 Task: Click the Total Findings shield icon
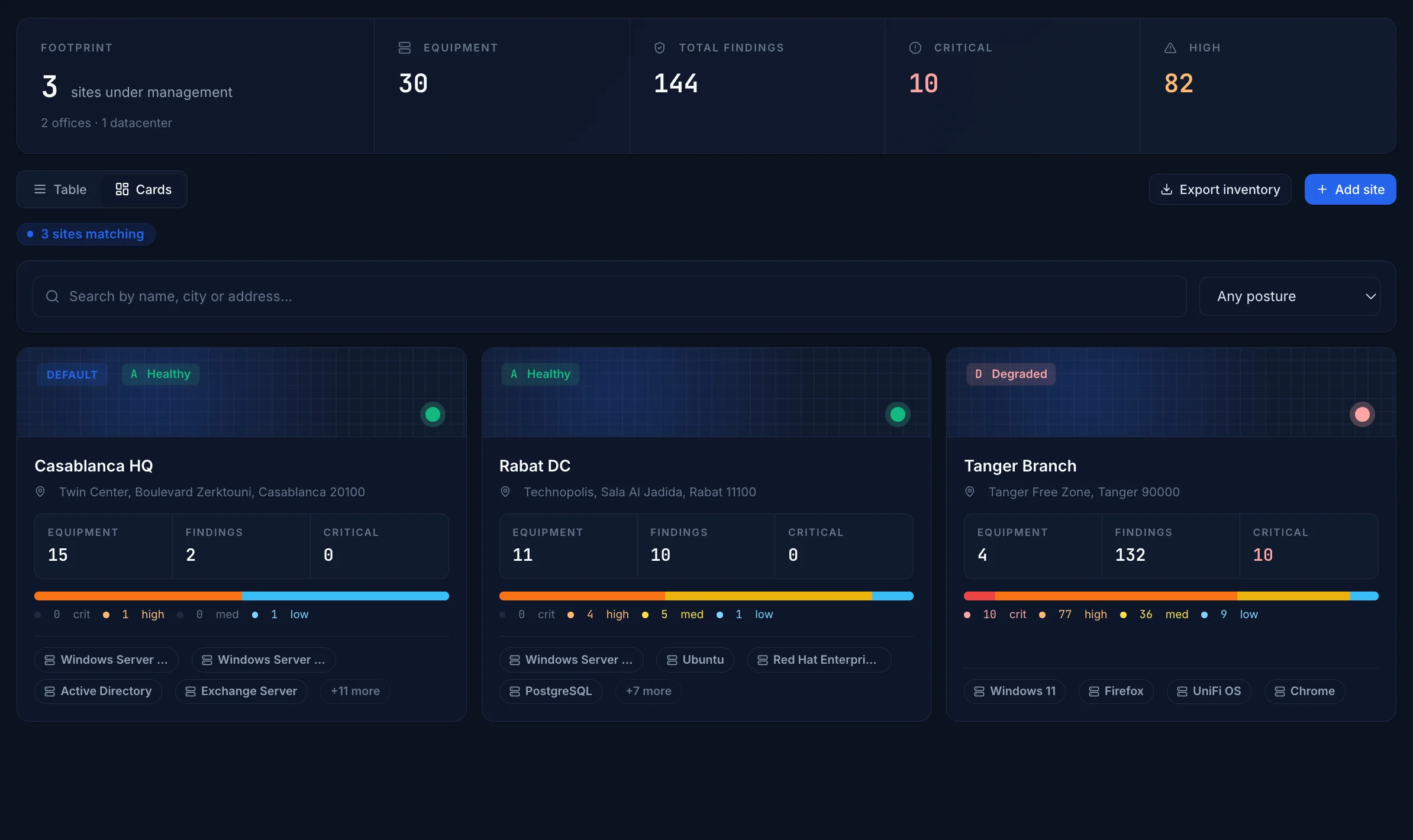point(660,48)
